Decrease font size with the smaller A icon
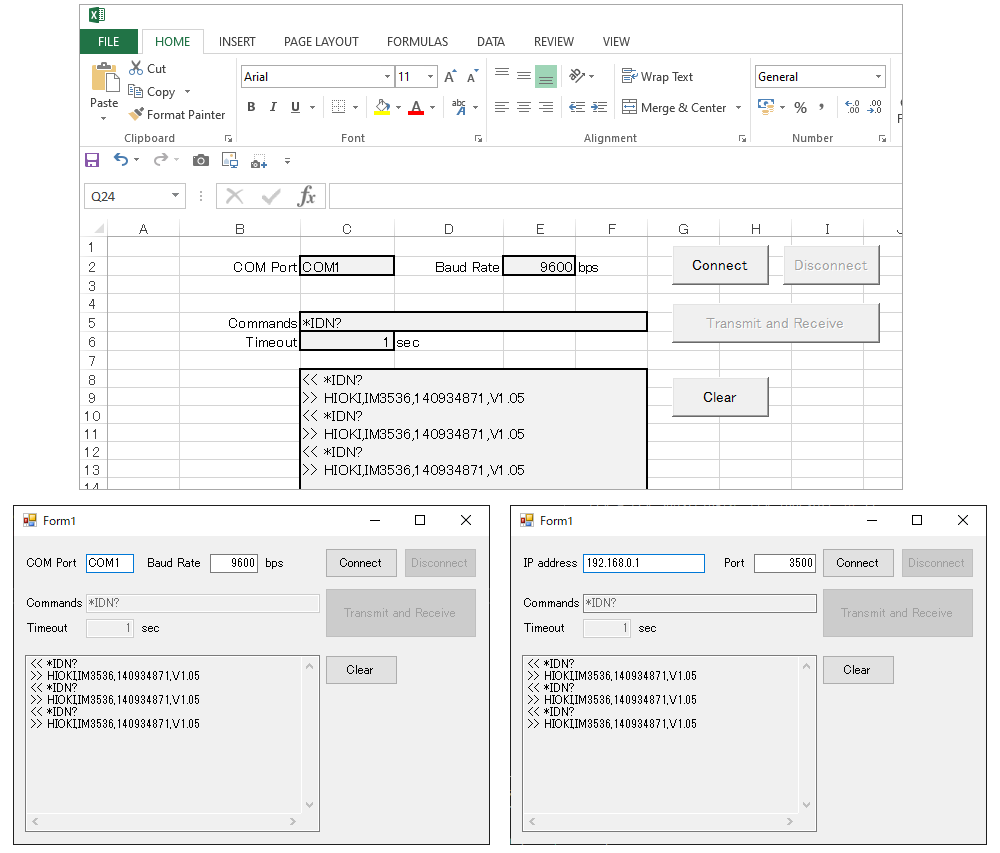Screen dimensions: 1000x853 pos(473,77)
